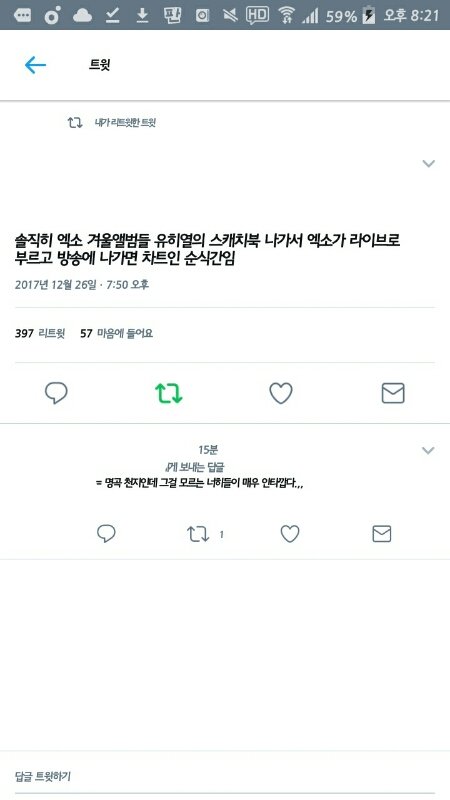View the 57 마음에 들어요 list

117,334
